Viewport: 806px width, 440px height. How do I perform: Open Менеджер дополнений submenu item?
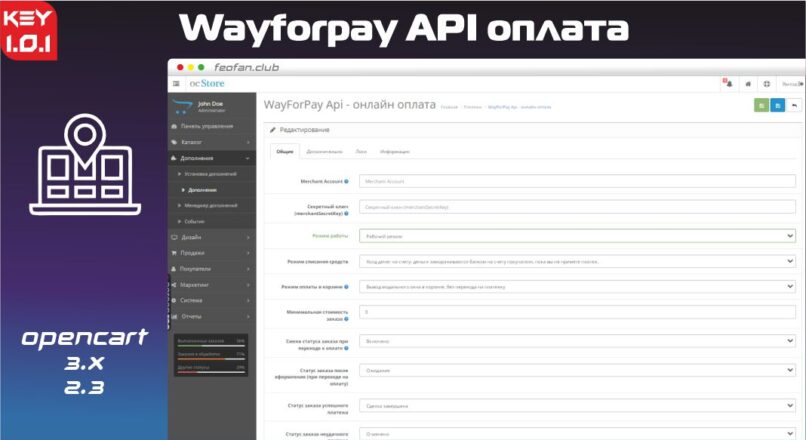[212, 205]
